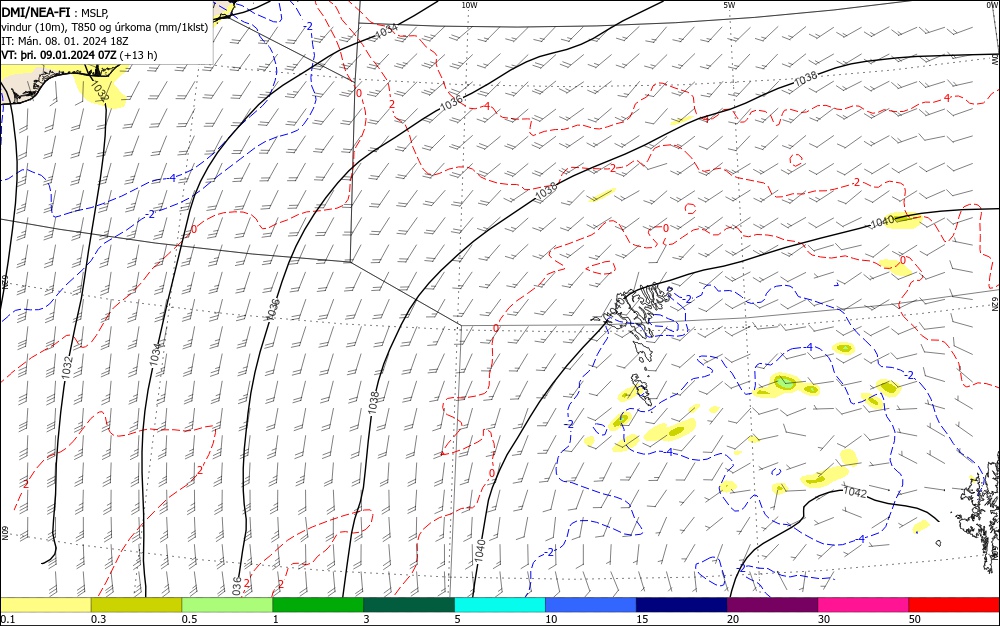
Task: Click the pink 30–50 legend swatch
Action: coord(864,605)
